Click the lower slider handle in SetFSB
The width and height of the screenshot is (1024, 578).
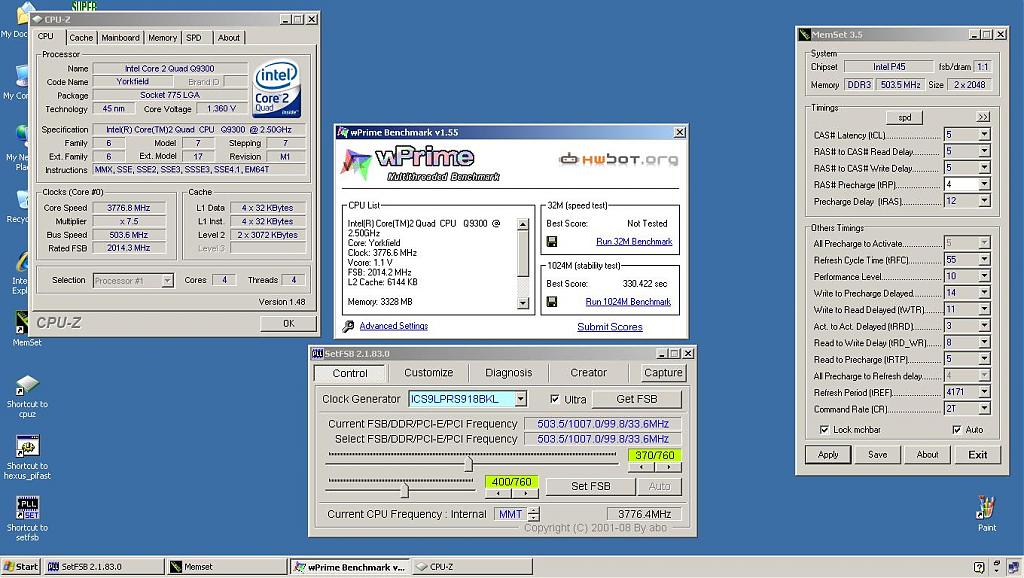tap(405, 489)
